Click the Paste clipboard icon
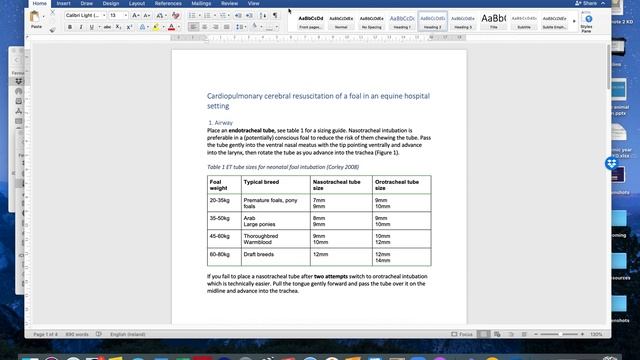Viewport: 640px width, 360px height. 35,17
